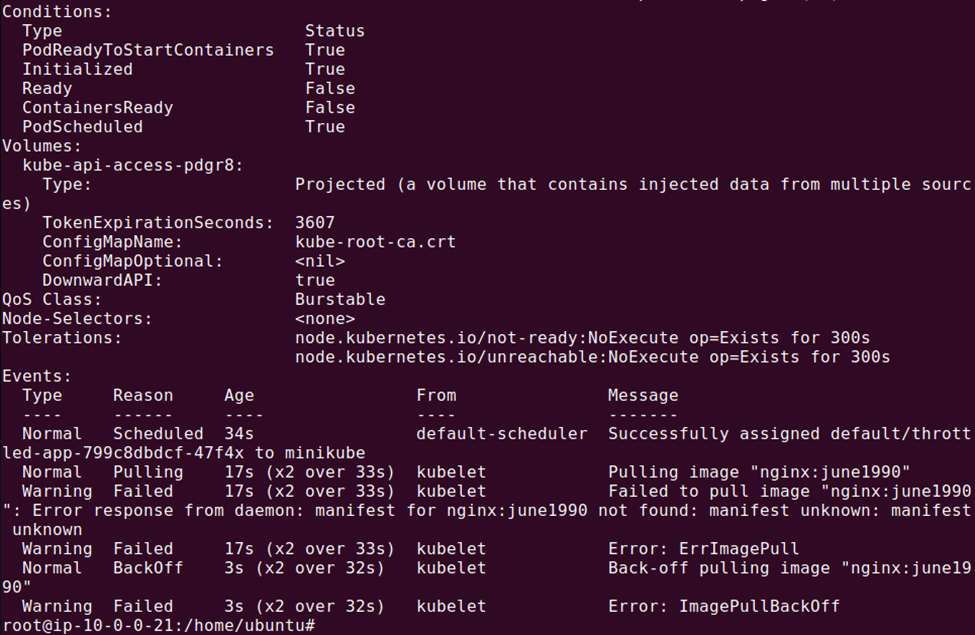Click the shell prompt at the bottom
The height and width of the screenshot is (635, 975).
pos(158,625)
